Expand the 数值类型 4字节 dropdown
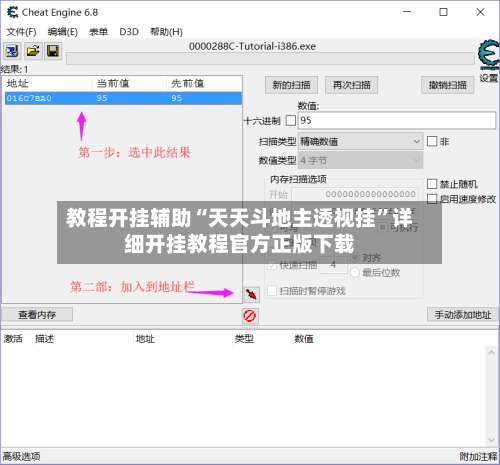Viewport: 500px width, 465px height. tap(360, 160)
